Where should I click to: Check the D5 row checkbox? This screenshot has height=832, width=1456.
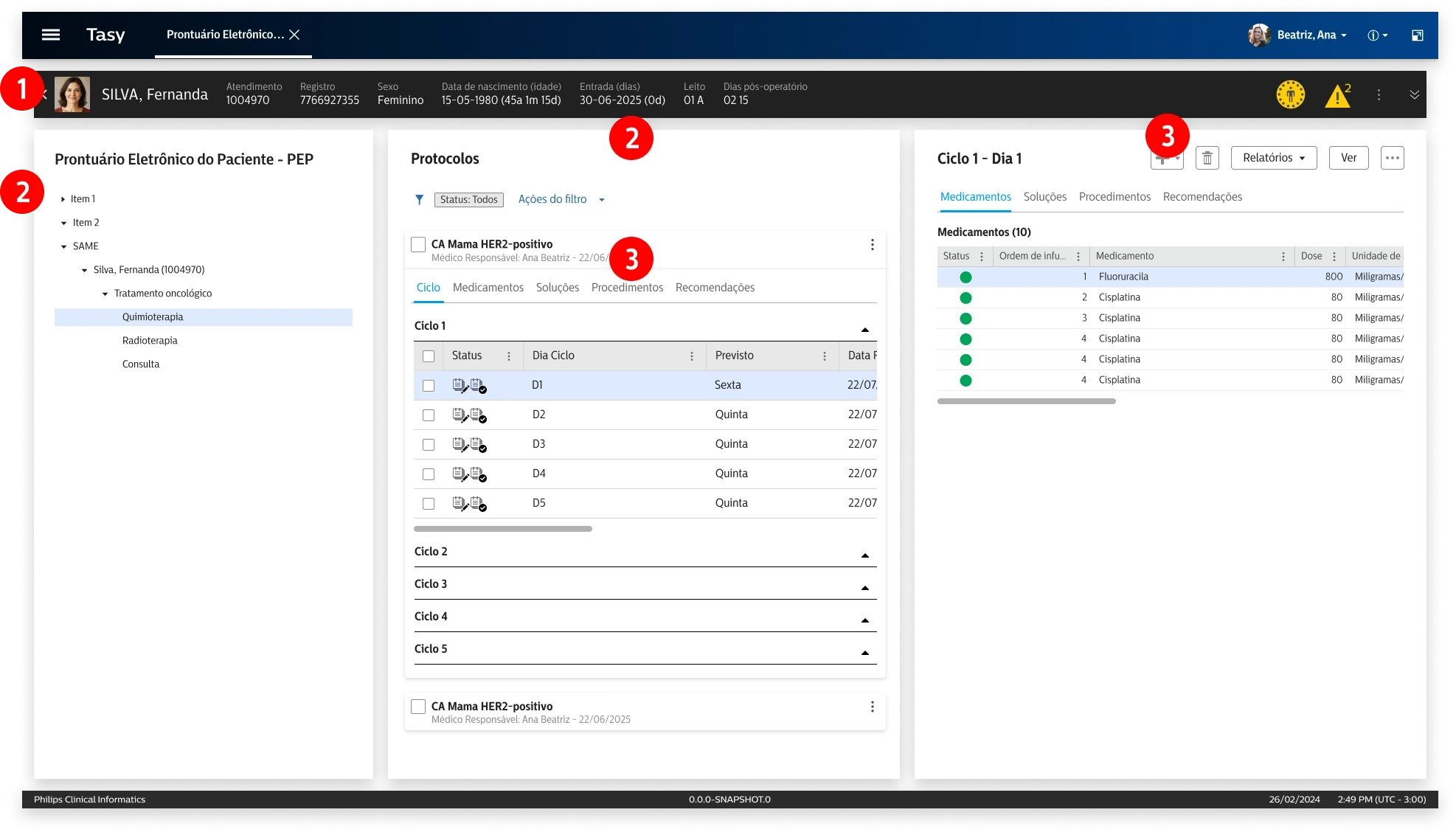429,504
